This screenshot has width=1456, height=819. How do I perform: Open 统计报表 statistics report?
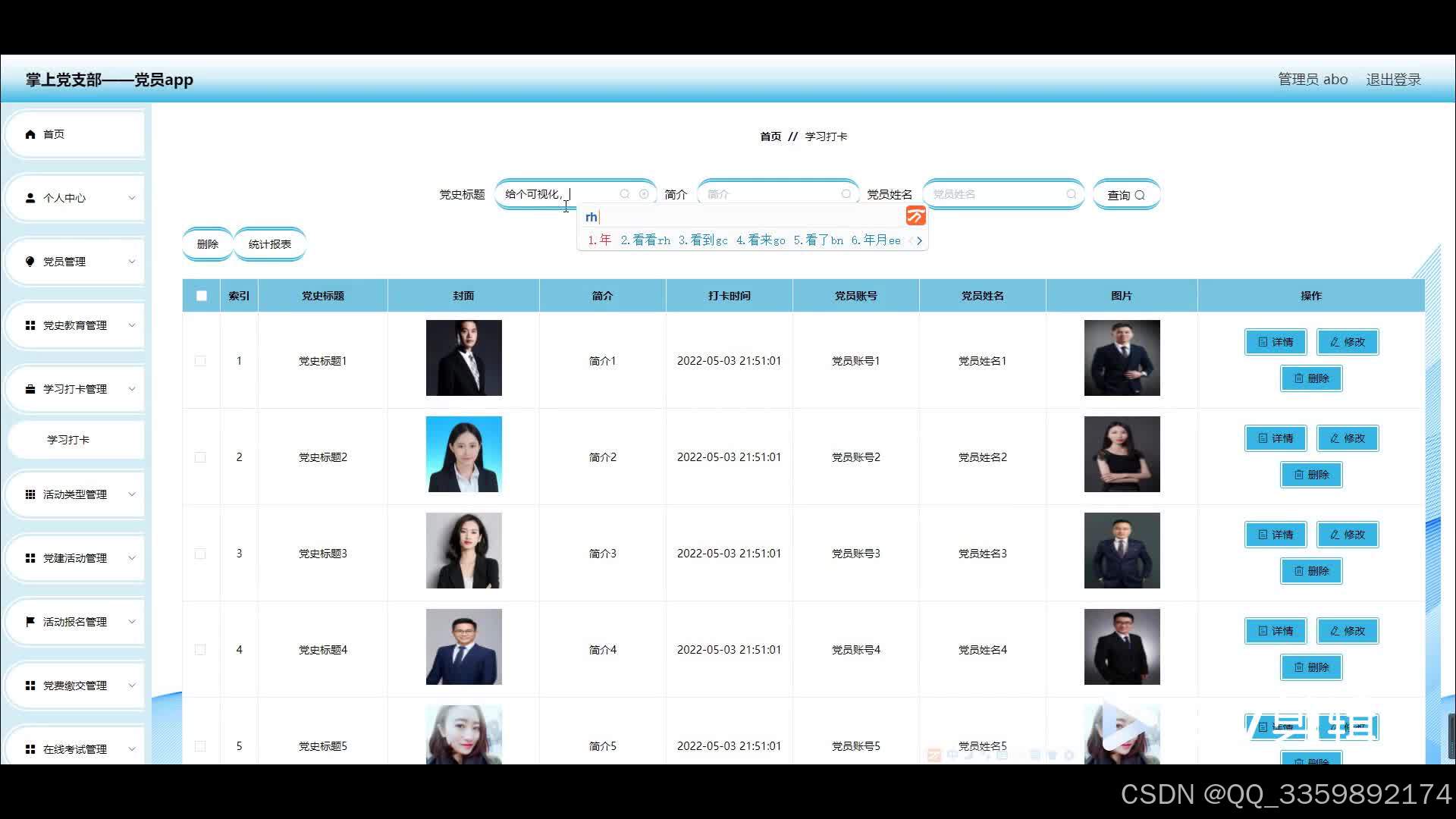[270, 244]
